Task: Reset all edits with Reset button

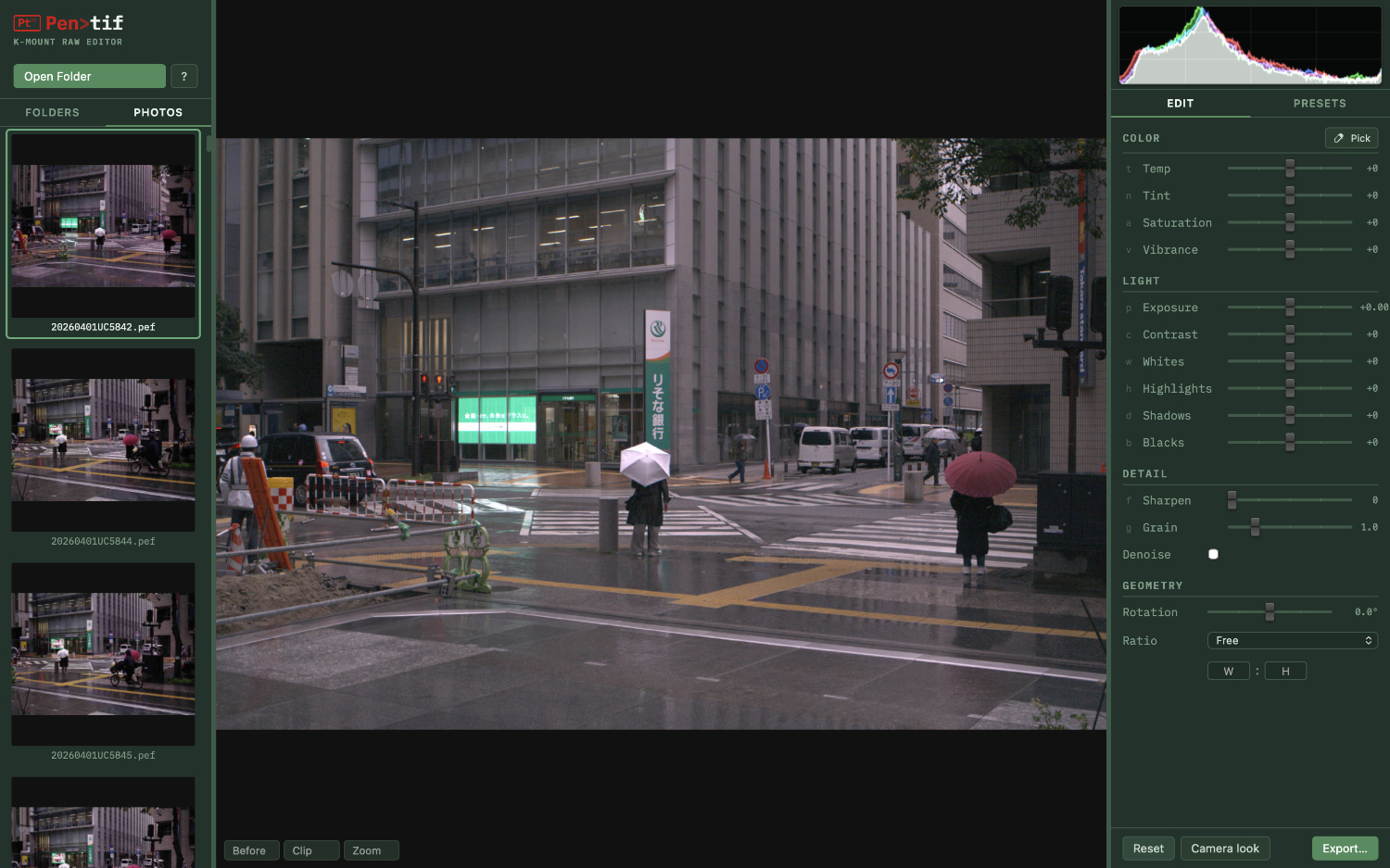Action: tap(1148, 849)
